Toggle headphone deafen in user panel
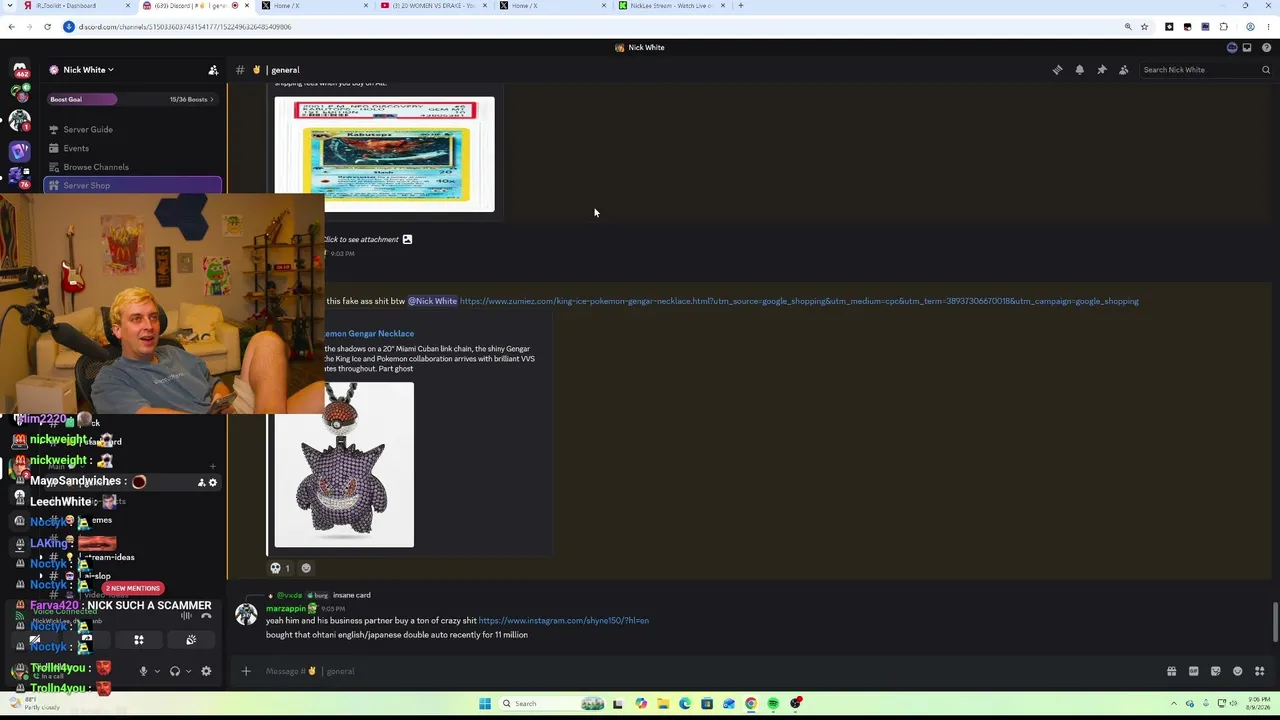 point(175,671)
